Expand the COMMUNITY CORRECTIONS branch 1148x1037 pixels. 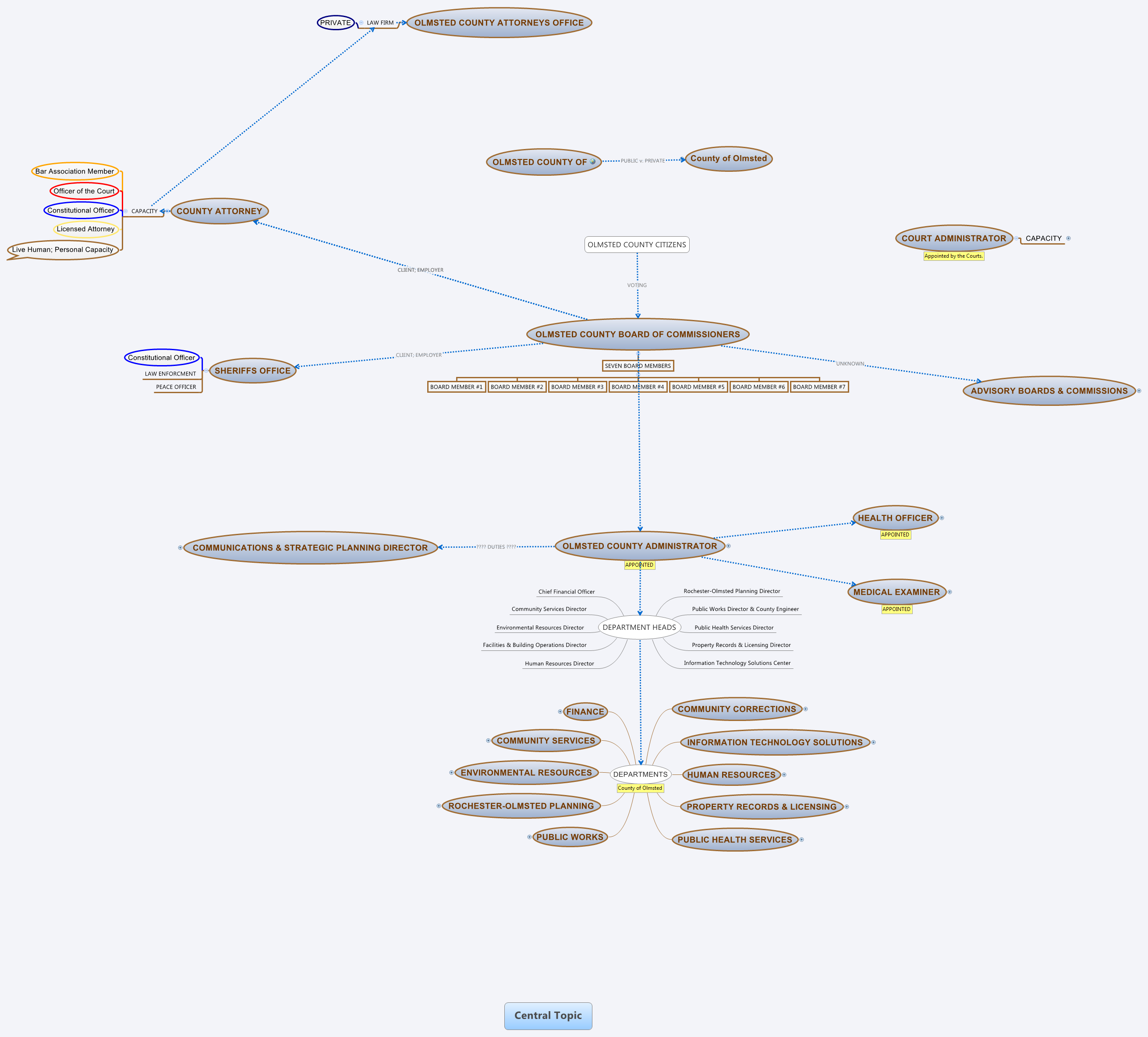pyautogui.click(x=805, y=709)
